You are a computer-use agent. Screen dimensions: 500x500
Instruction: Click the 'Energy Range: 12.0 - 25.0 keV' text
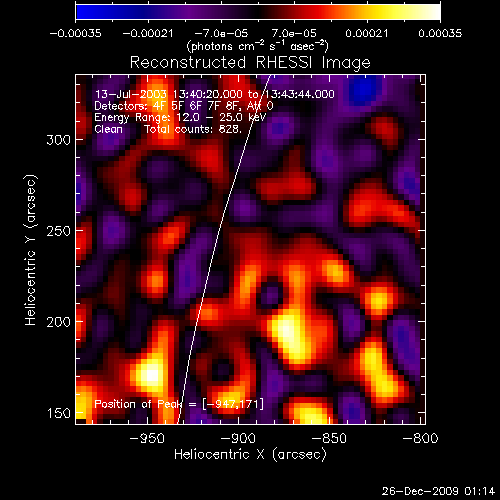click(x=180, y=118)
